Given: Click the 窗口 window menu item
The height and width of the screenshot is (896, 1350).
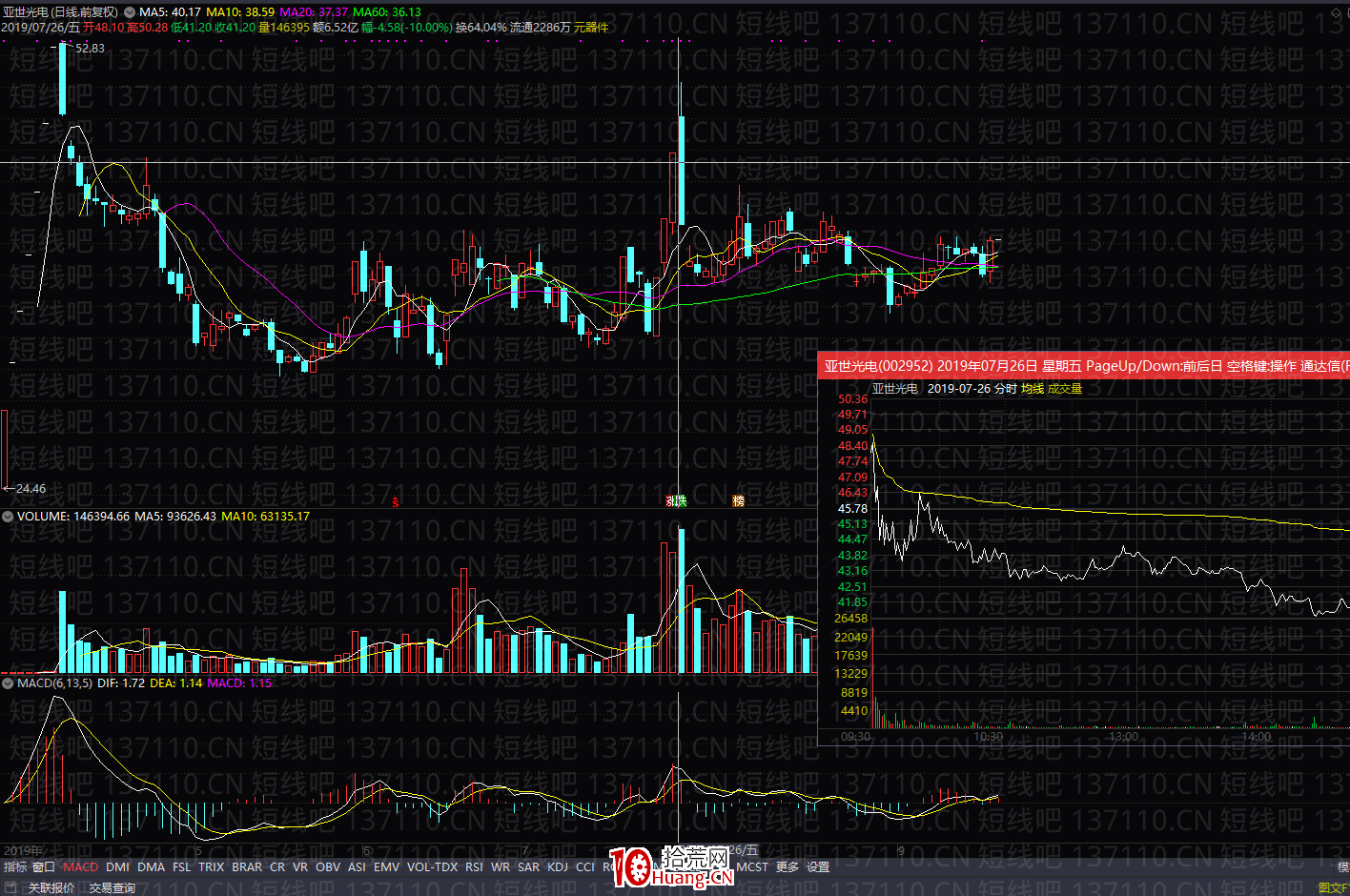Looking at the screenshot, I should (x=44, y=867).
